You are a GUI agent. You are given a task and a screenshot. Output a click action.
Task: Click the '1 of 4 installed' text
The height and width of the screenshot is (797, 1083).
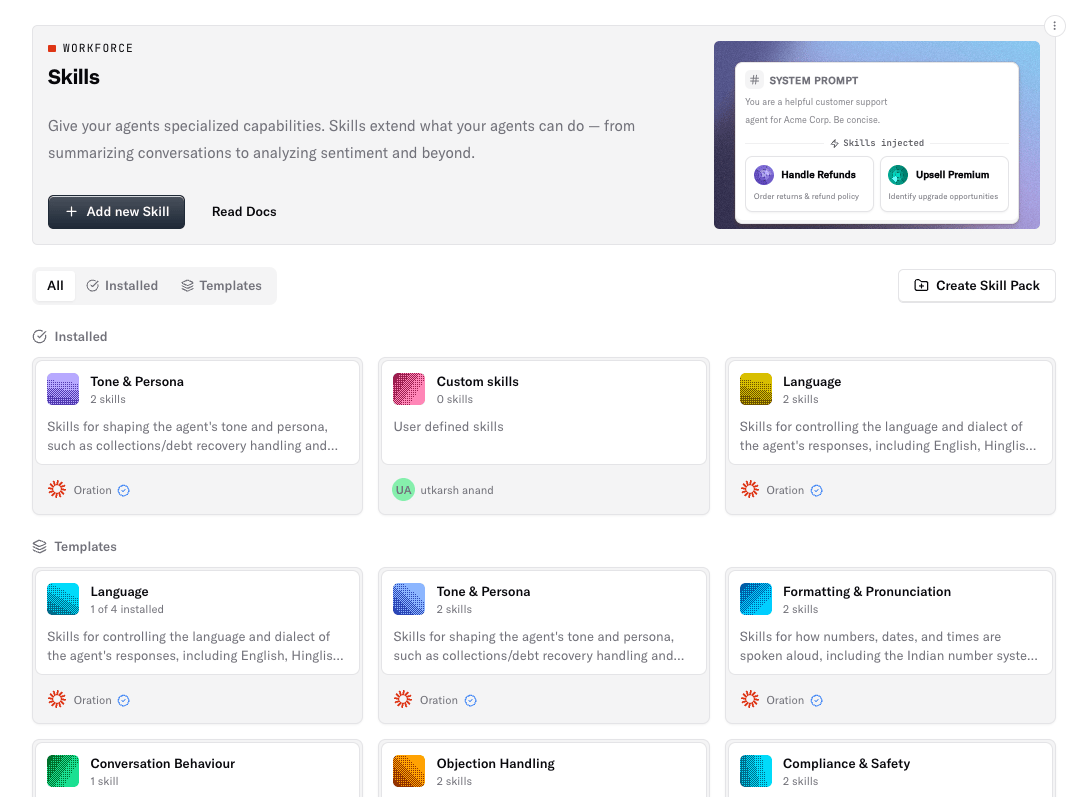127,609
